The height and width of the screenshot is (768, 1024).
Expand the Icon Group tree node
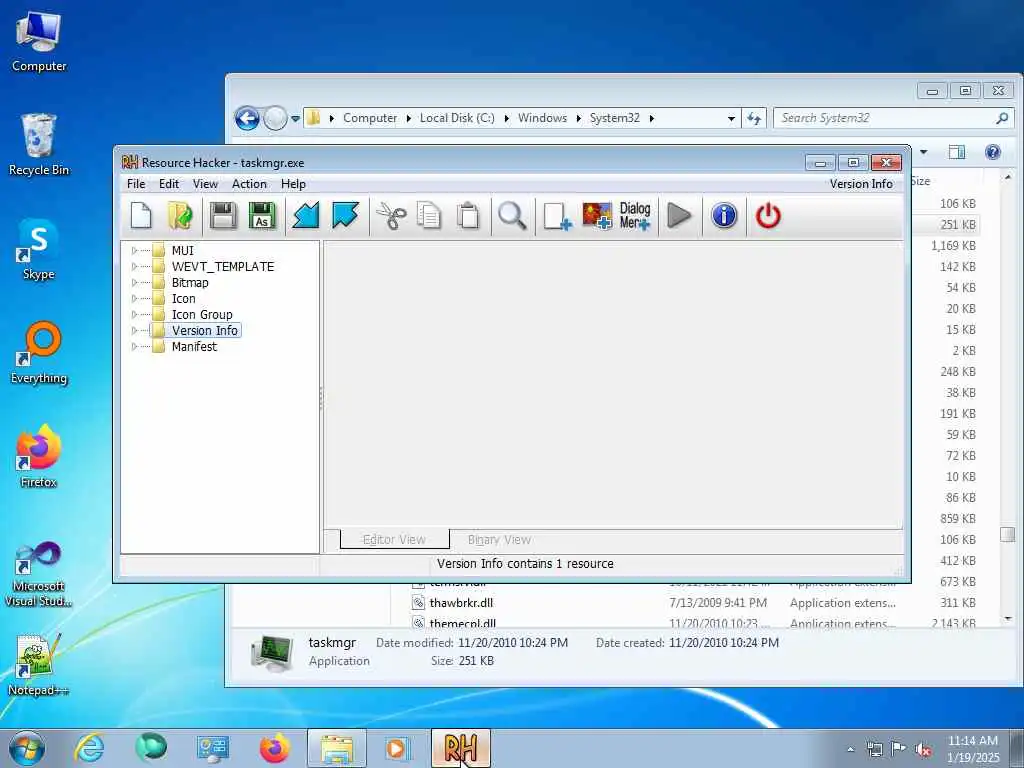[135, 315]
